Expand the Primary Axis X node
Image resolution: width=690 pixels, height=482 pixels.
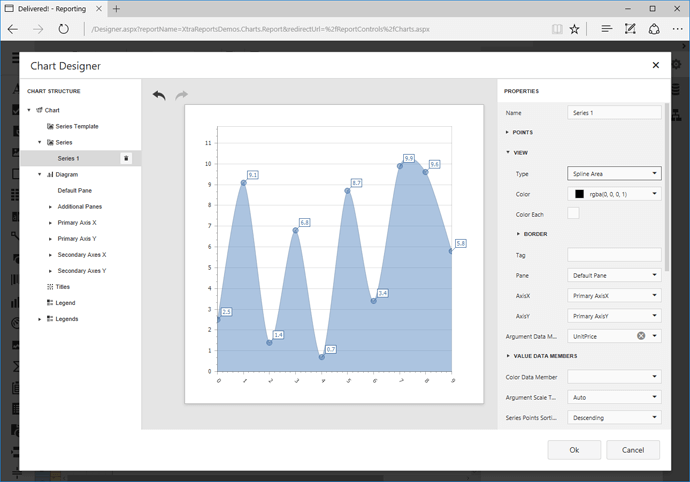point(50,222)
